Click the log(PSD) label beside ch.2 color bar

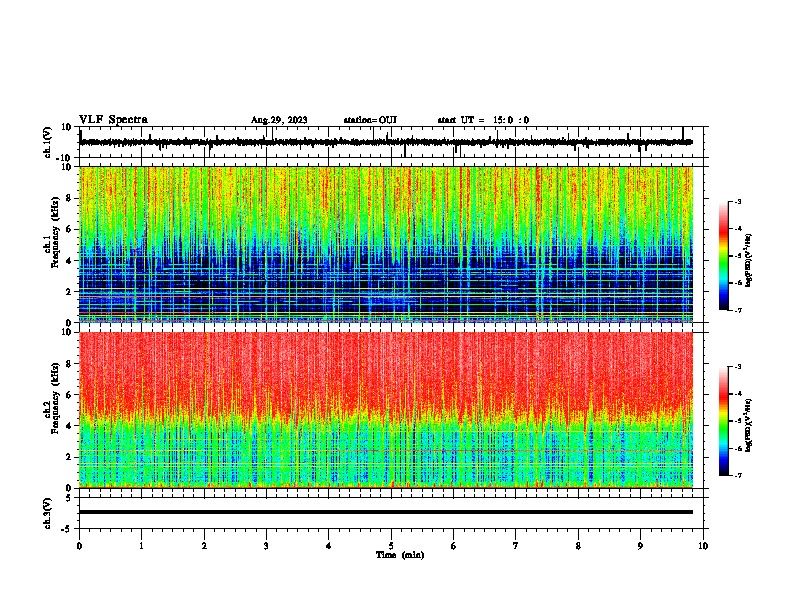748,425
